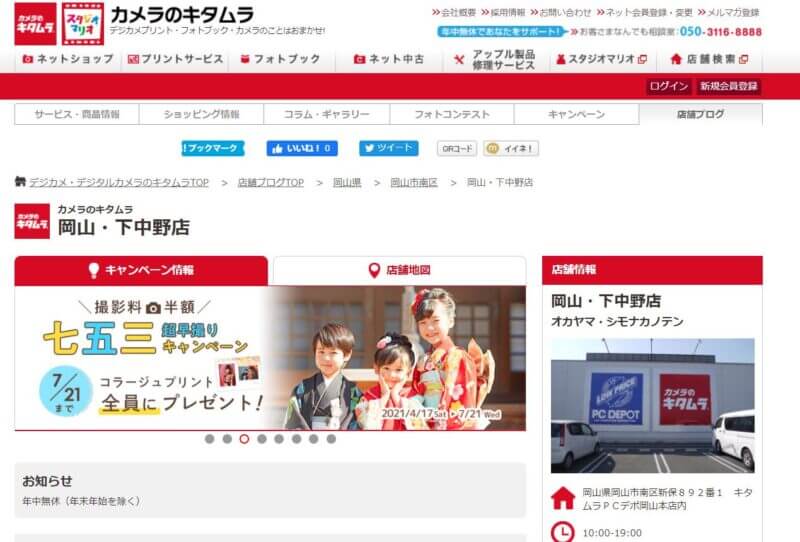Viewport: 800px width, 542px height.
Task: Click the breadcrumb camera icon
Action: coord(20,182)
